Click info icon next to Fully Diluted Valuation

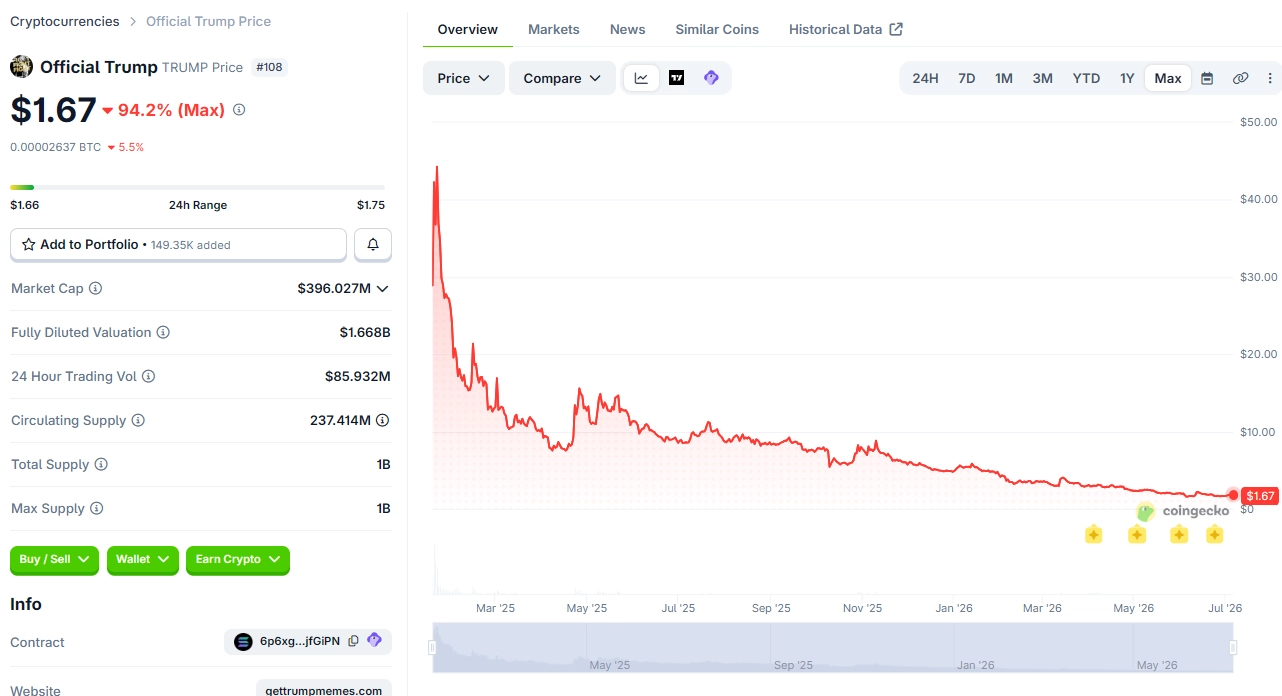pos(163,332)
